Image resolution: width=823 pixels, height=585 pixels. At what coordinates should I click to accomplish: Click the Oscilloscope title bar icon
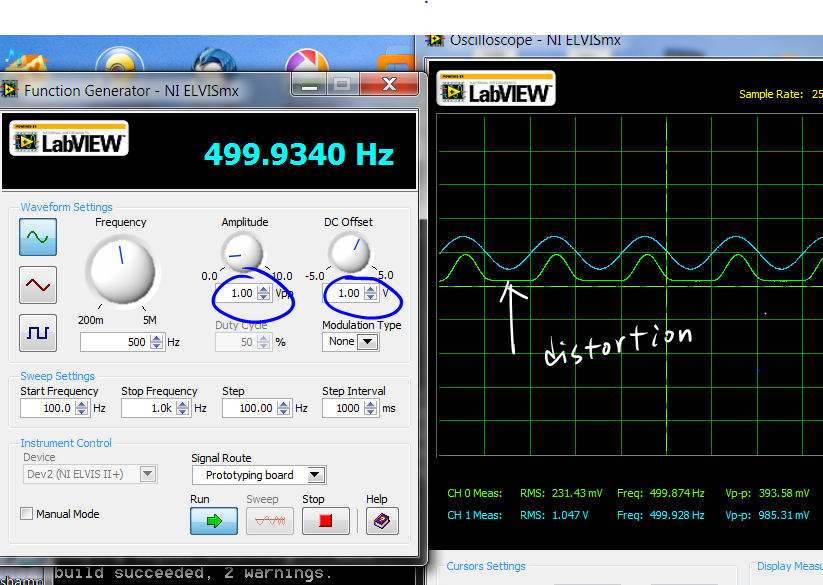pyautogui.click(x=435, y=40)
